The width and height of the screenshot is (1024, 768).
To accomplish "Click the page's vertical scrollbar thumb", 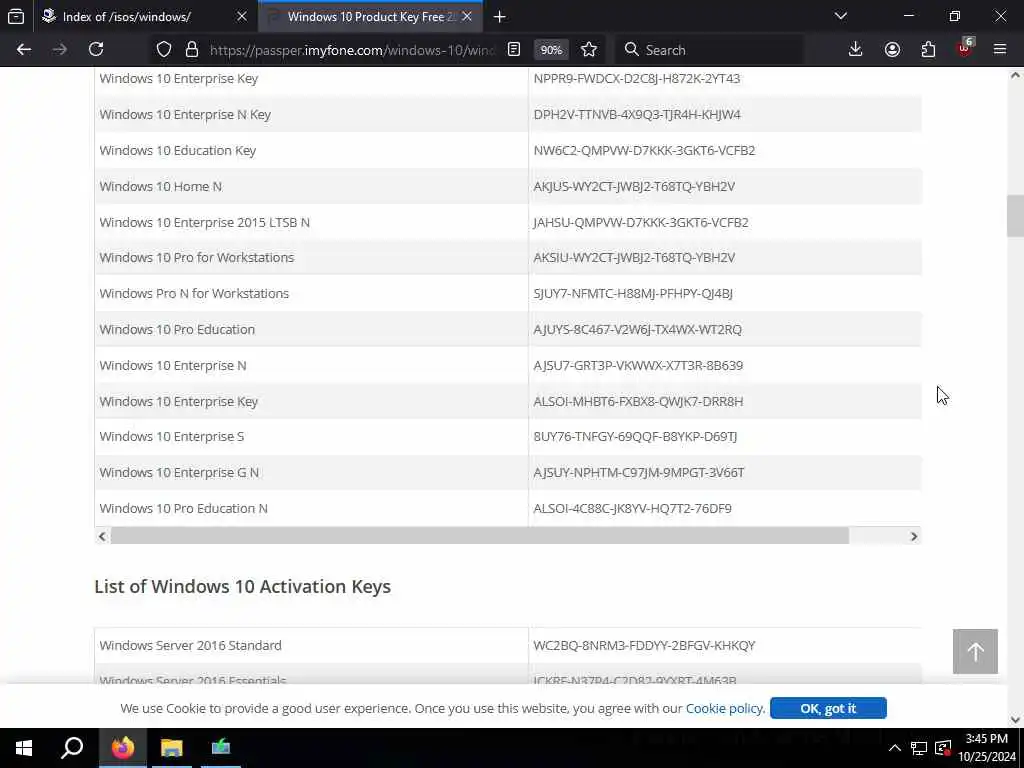I will tap(1015, 216).
